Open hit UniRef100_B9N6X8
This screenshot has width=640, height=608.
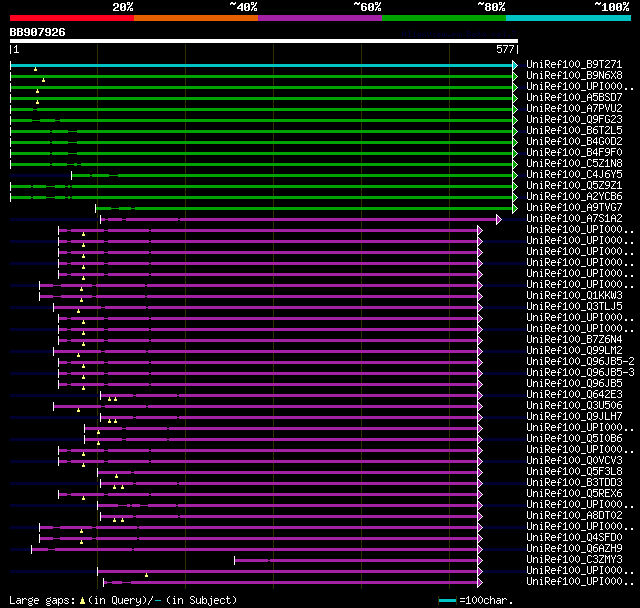tap(574, 75)
